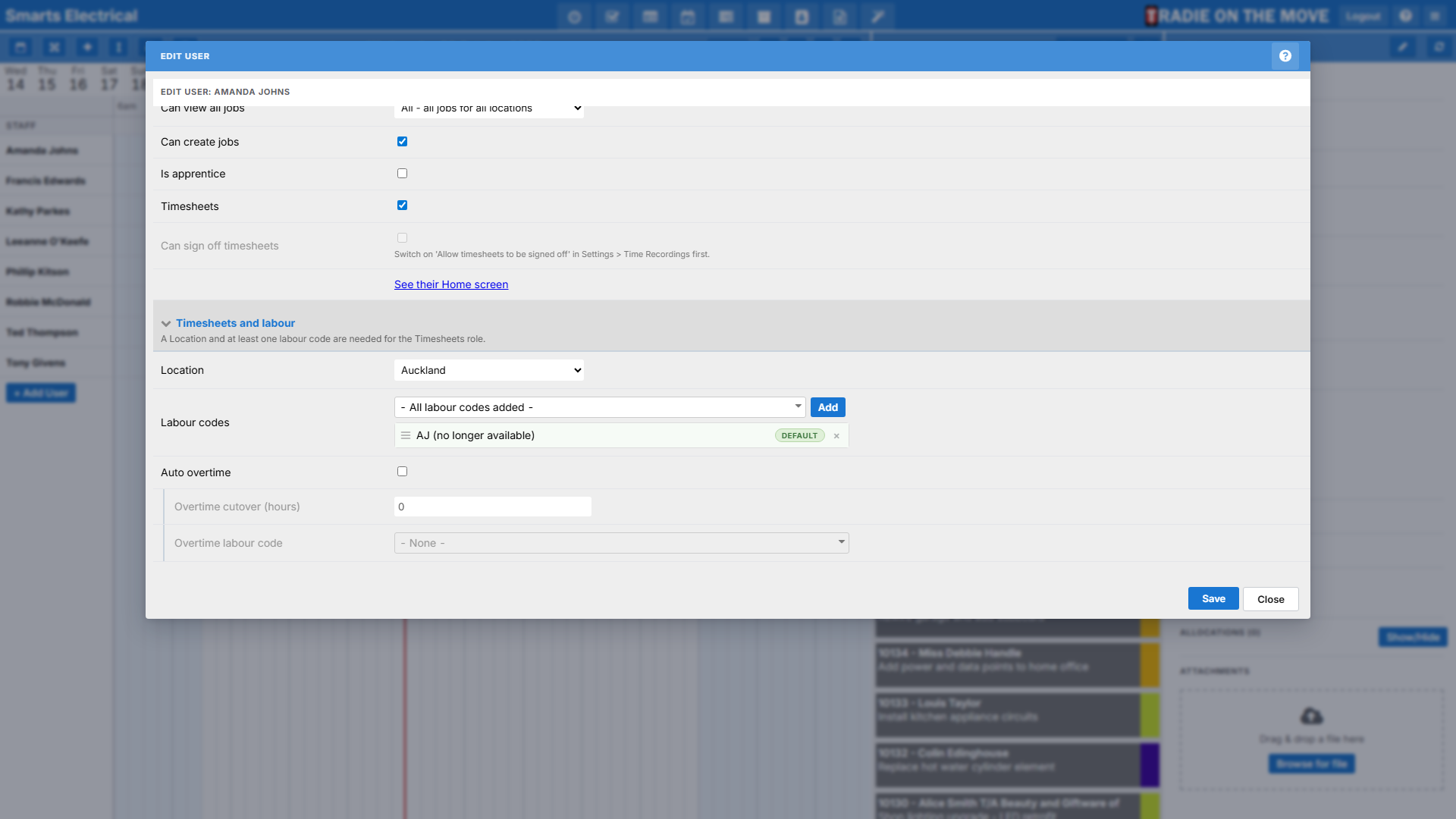Click the cloud upload icon in attachments
1456x819 pixels.
pyautogui.click(x=1311, y=716)
